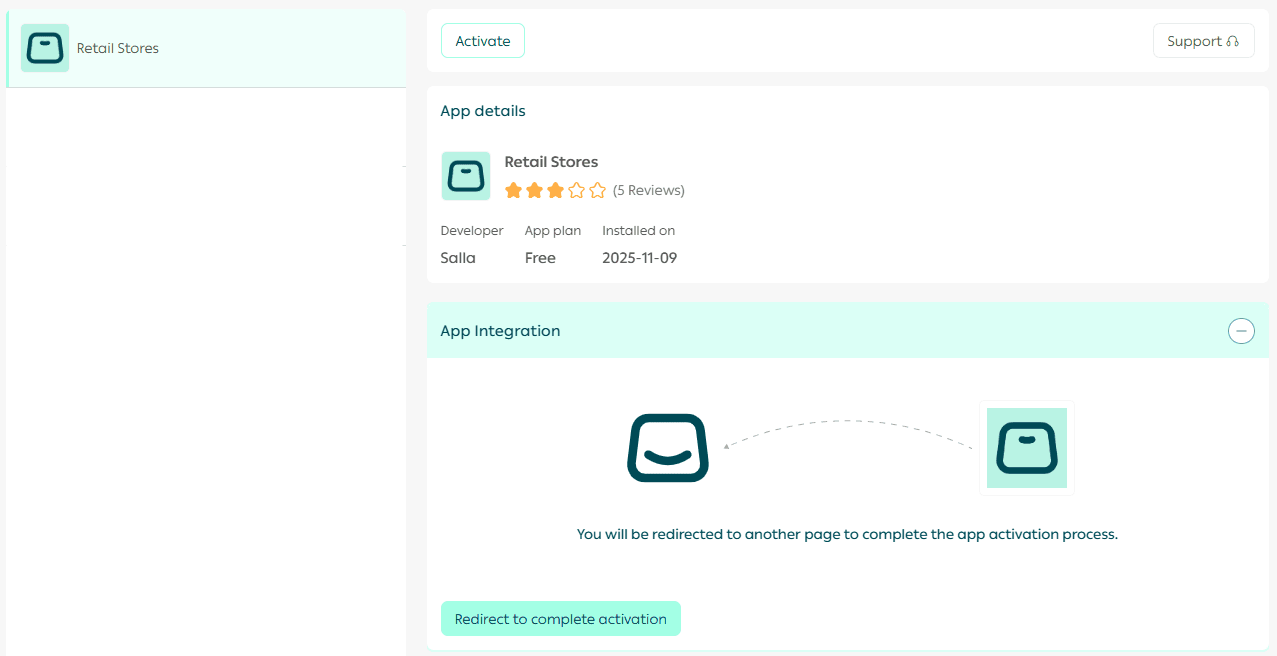The width and height of the screenshot is (1277, 656).
Task: Click the Salla smiling bag logo
Action: click(668, 447)
